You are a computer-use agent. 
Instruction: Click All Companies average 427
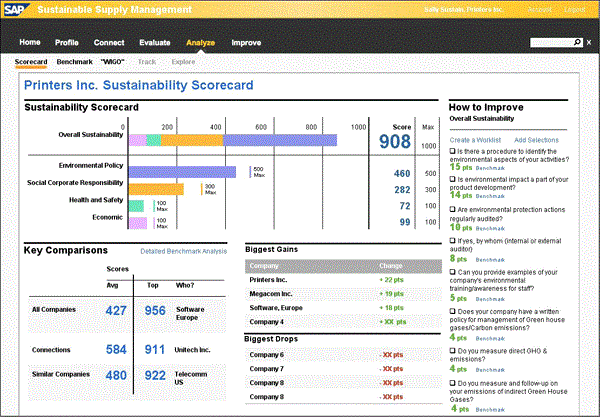pyautogui.click(x=116, y=311)
